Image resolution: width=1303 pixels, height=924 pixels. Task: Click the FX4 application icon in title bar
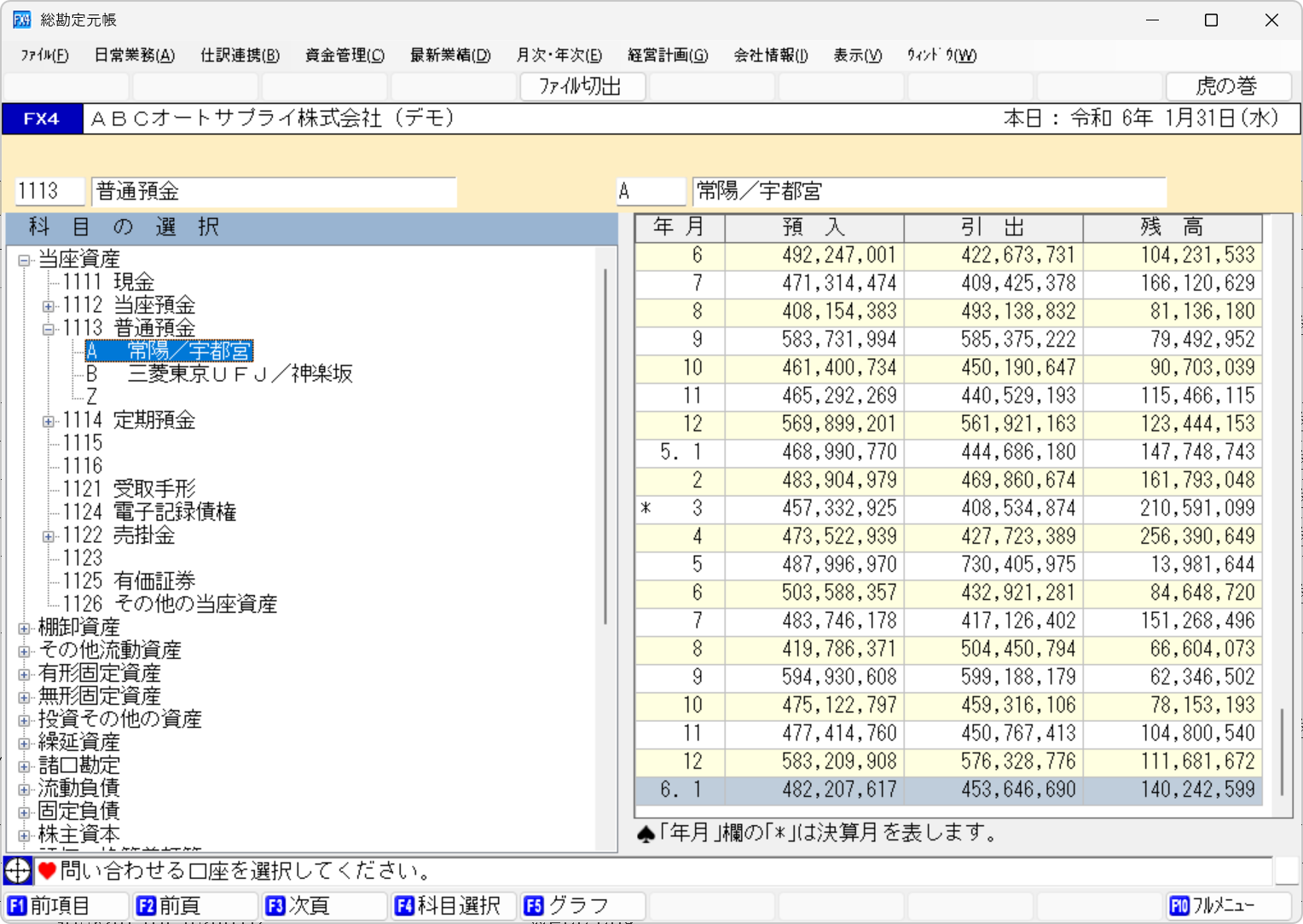coord(20,19)
